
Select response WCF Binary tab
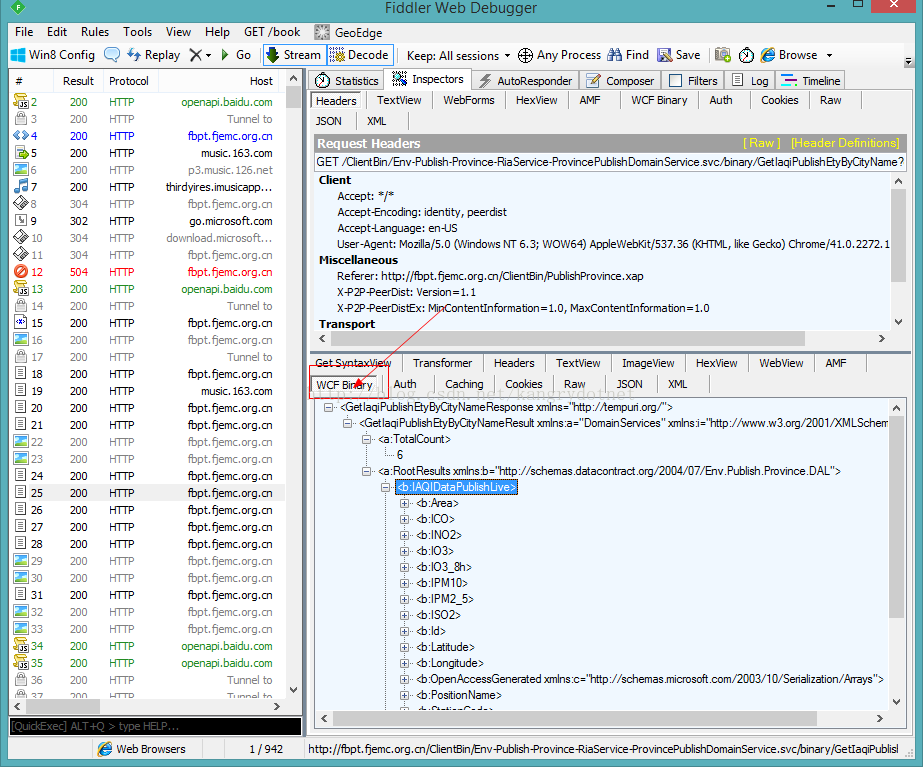tap(344, 384)
